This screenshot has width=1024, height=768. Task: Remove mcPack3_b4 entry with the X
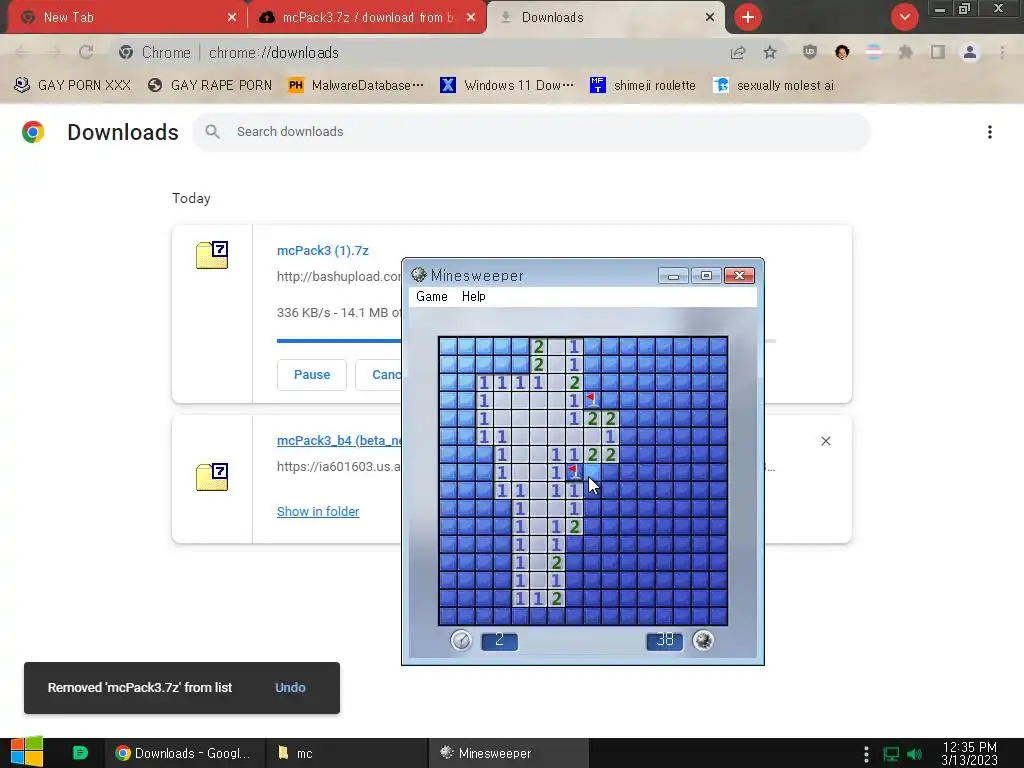point(825,441)
